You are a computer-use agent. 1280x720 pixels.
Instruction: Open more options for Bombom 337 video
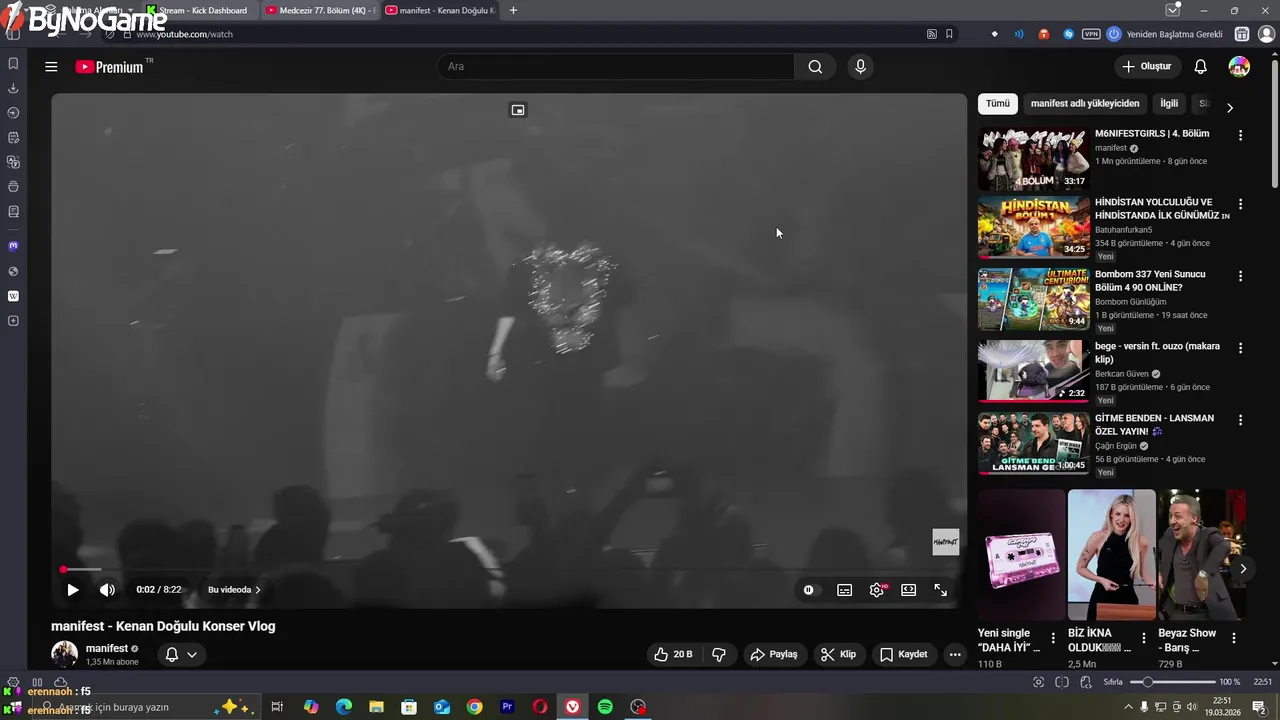1240,276
